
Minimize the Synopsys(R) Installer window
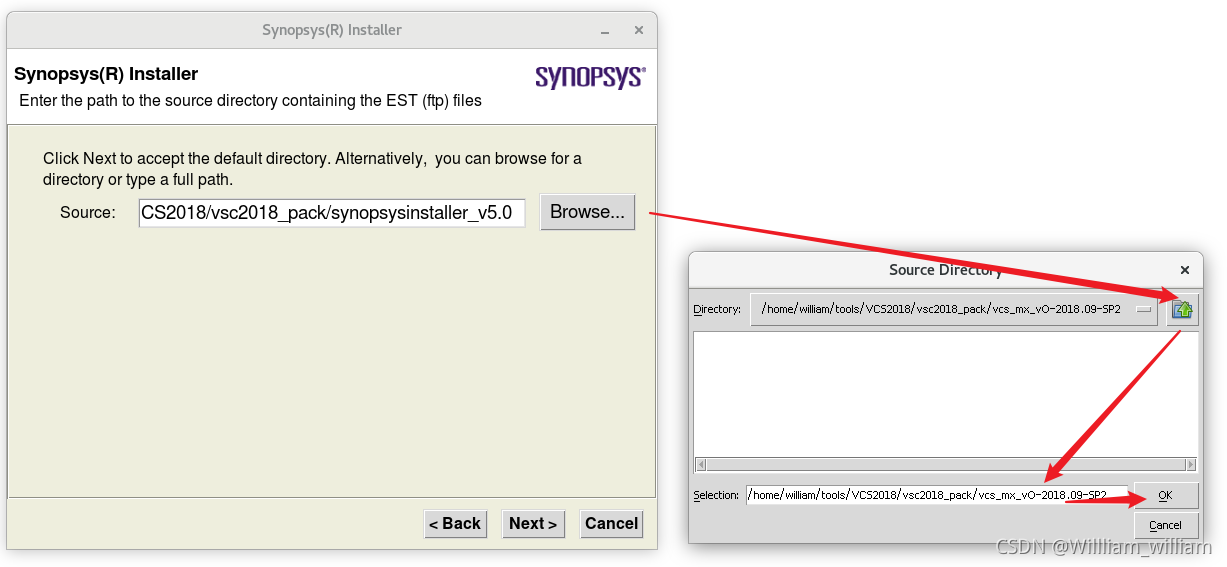coord(603,30)
